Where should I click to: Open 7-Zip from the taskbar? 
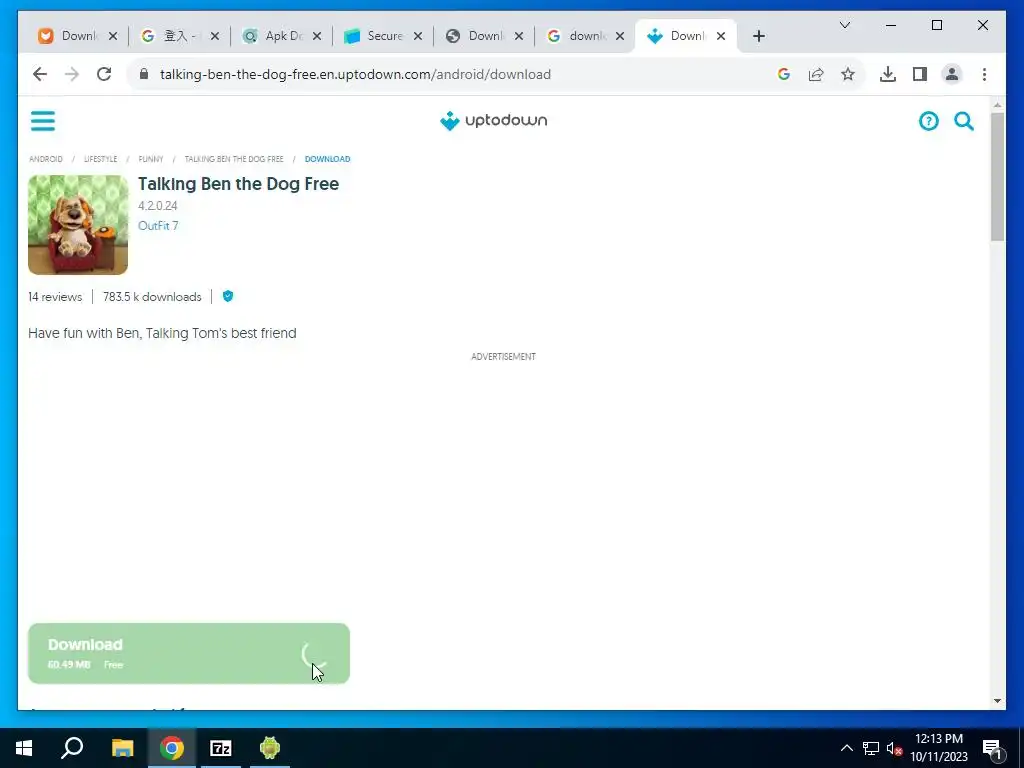[221, 748]
